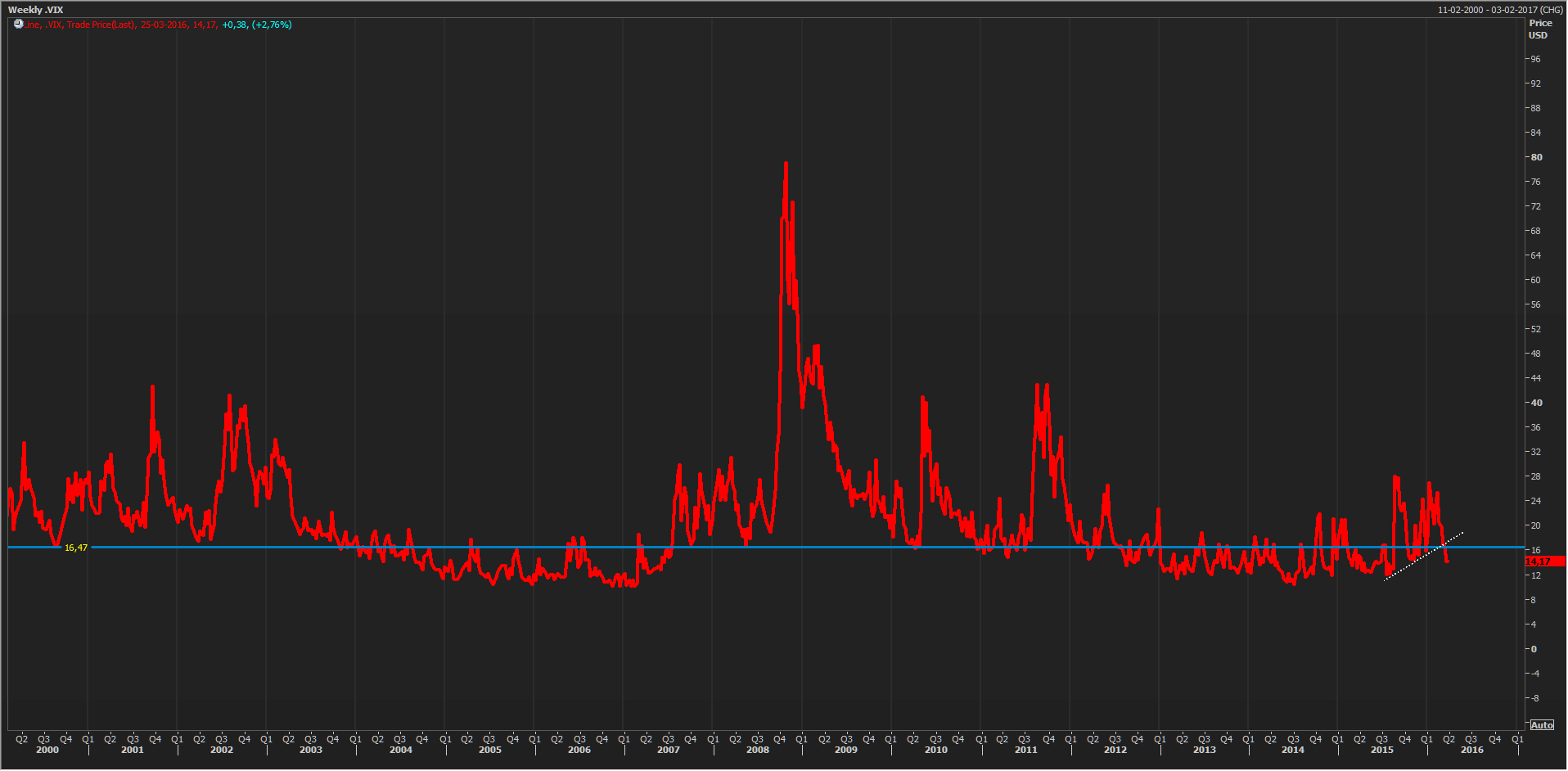Click the '20' price axis label
Image resolution: width=1568 pixels, height=771 pixels.
click(1535, 525)
